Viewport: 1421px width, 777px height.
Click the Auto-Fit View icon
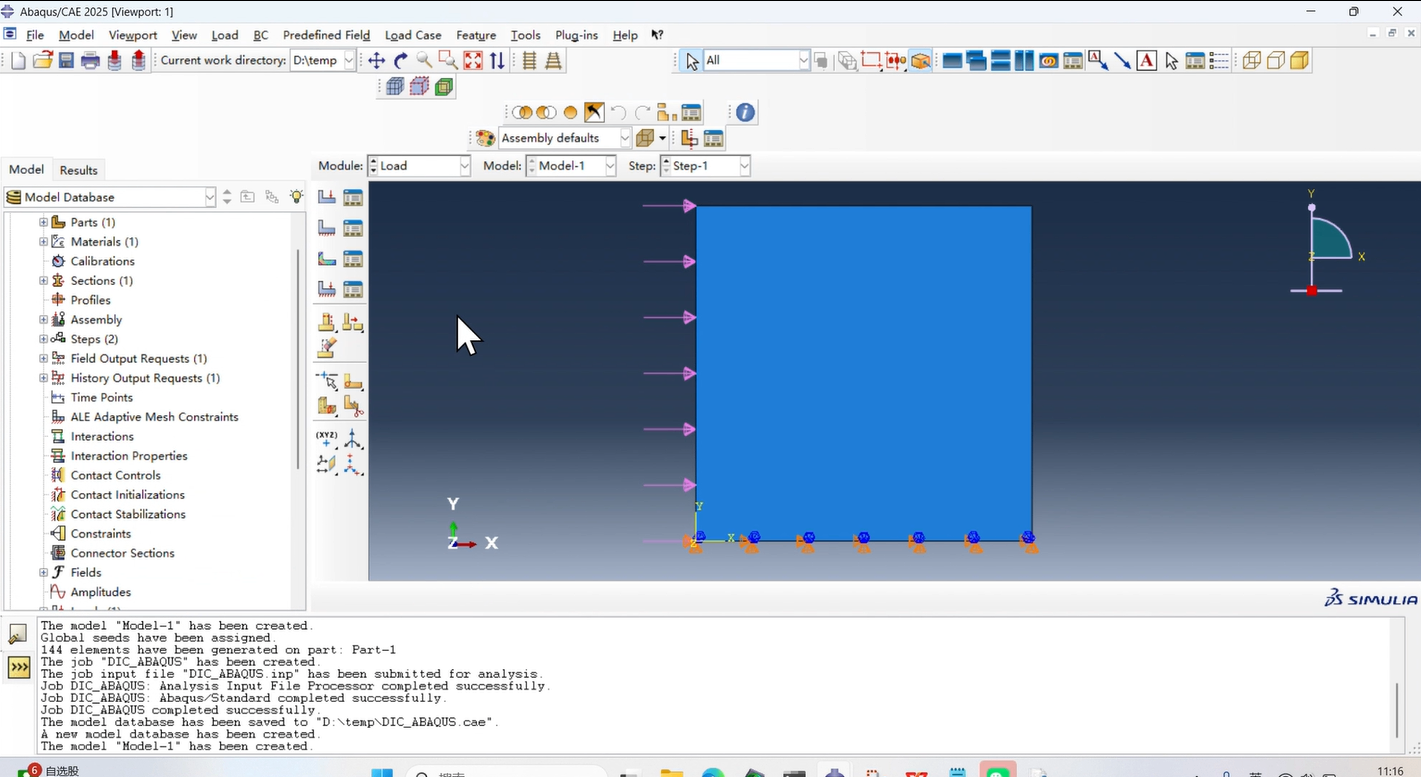pos(473,61)
